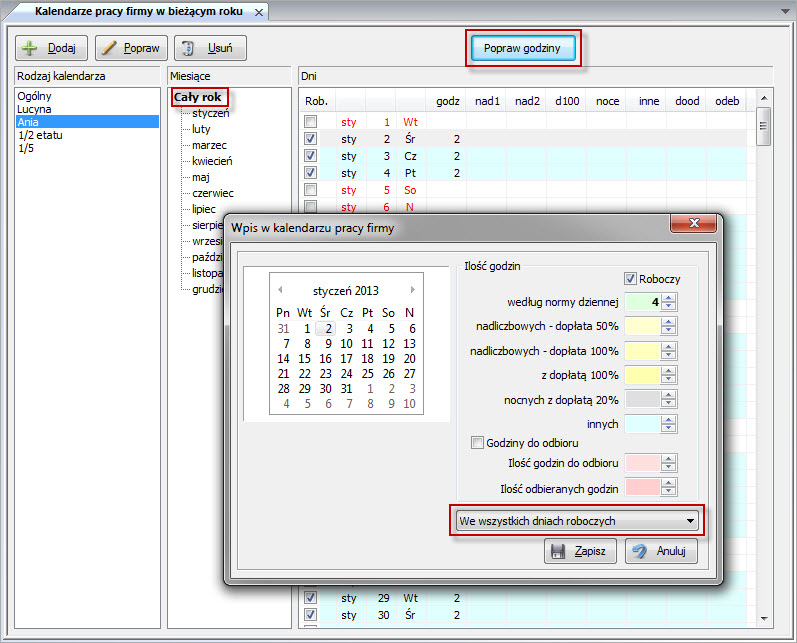Select the Kalendarze pracy firmy w bieżącym roku tab
Viewport: 797px width, 643px height.
[x=139, y=11]
